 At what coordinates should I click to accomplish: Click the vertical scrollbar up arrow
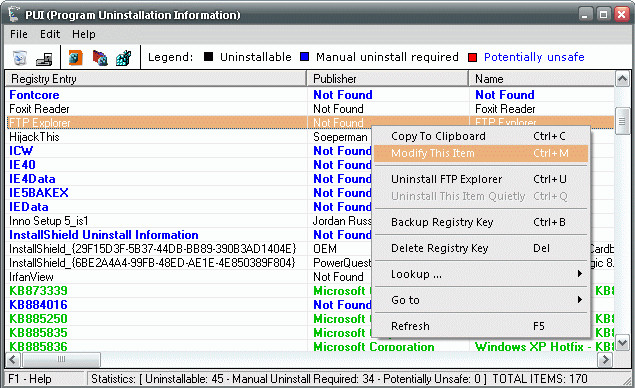coord(622,79)
